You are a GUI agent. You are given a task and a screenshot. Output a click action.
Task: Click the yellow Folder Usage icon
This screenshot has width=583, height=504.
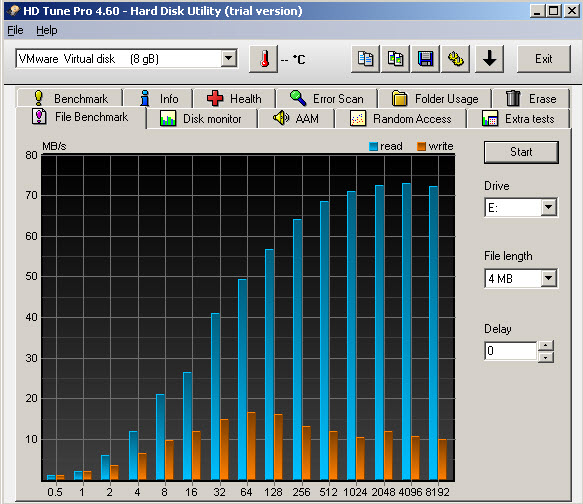point(400,98)
